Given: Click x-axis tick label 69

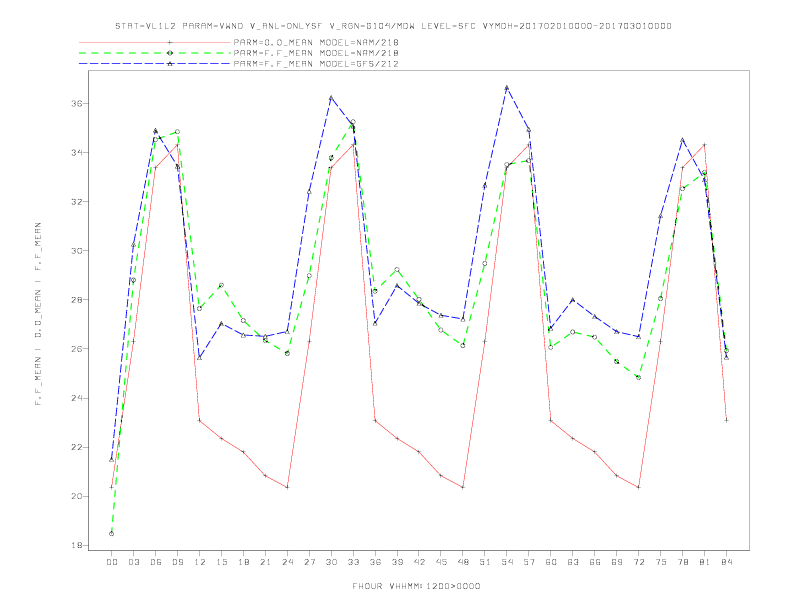Looking at the screenshot, I should (617, 562).
